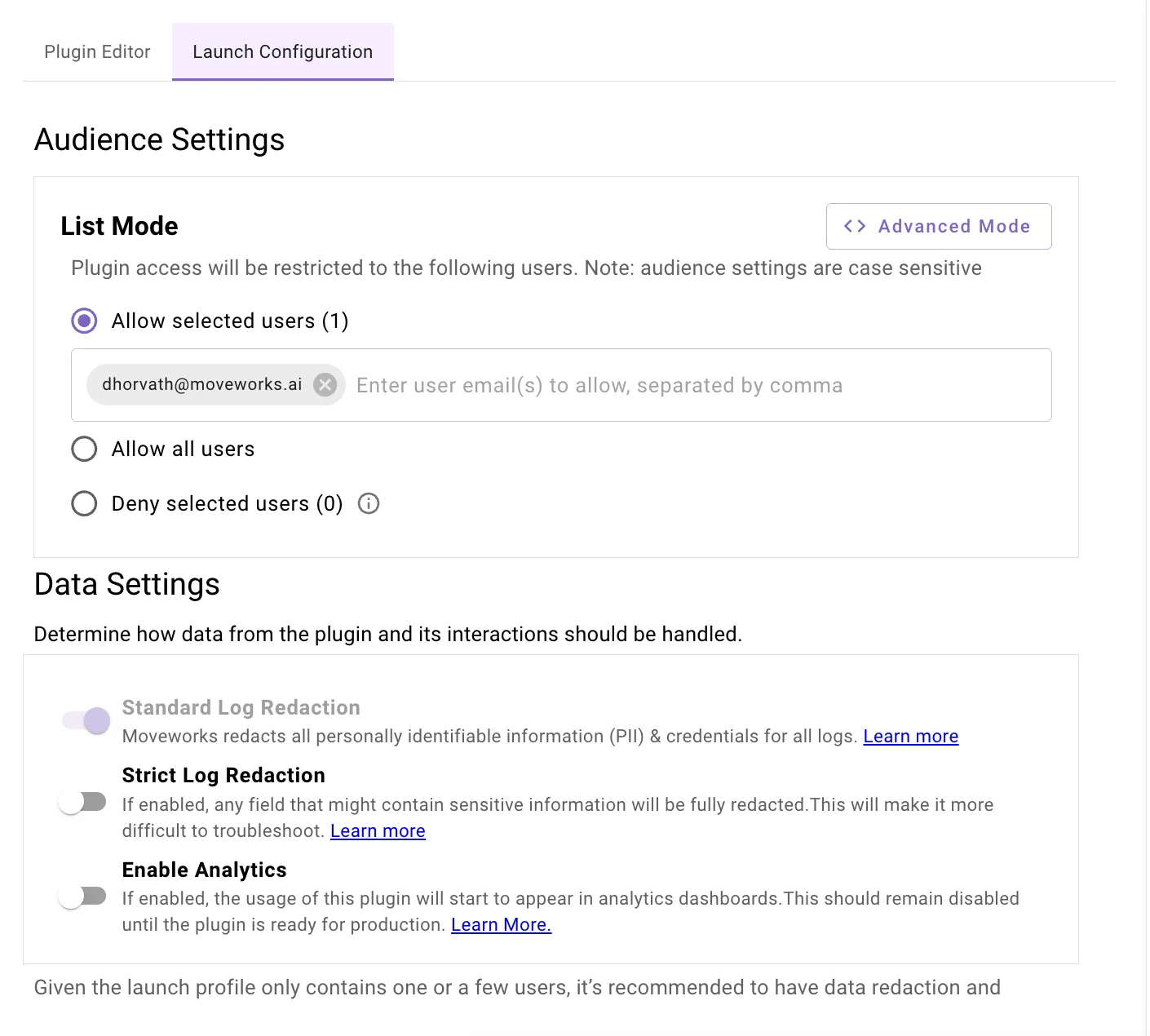
Task: Click the Enable Analytics label
Action: pos(204,870)
